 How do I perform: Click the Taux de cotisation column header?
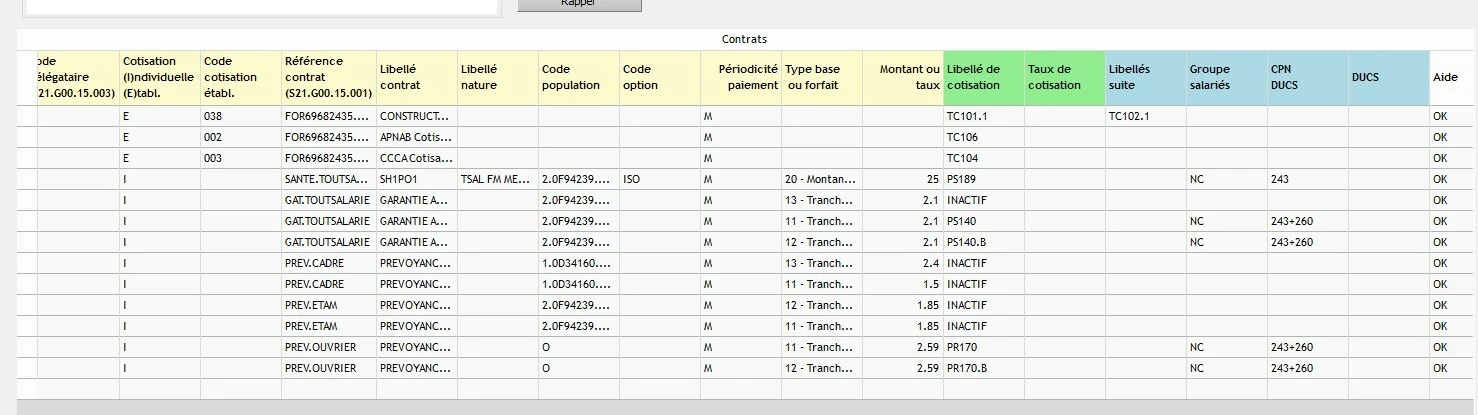1064,77
